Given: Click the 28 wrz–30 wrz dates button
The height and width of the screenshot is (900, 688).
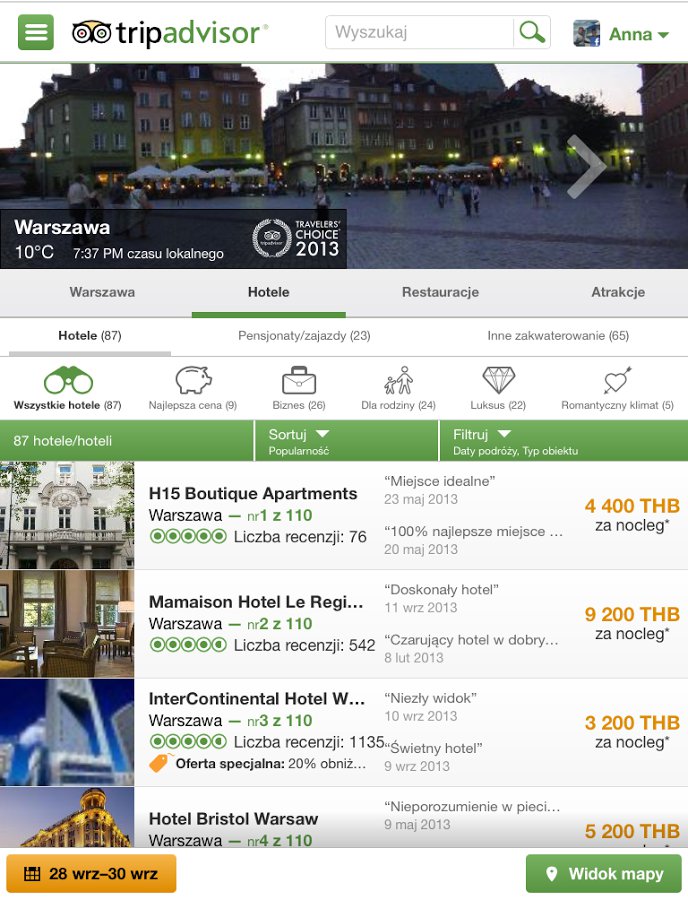Looking at the screenshot, I should click(x=91, y=874).
